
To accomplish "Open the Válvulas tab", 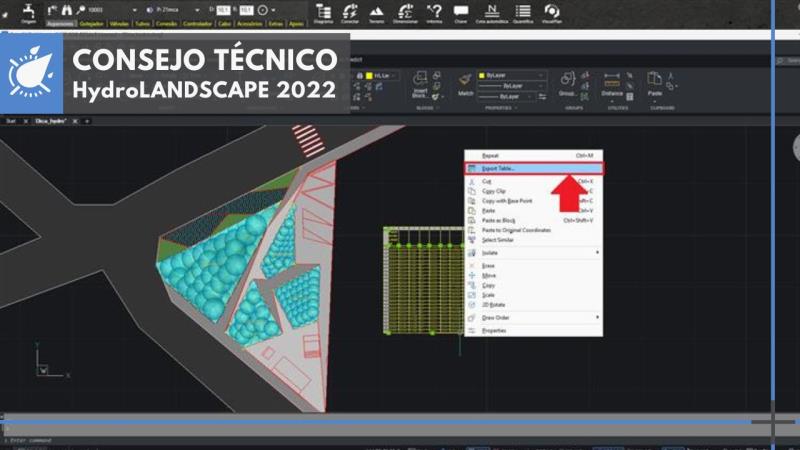I will [x=119, y=23].
